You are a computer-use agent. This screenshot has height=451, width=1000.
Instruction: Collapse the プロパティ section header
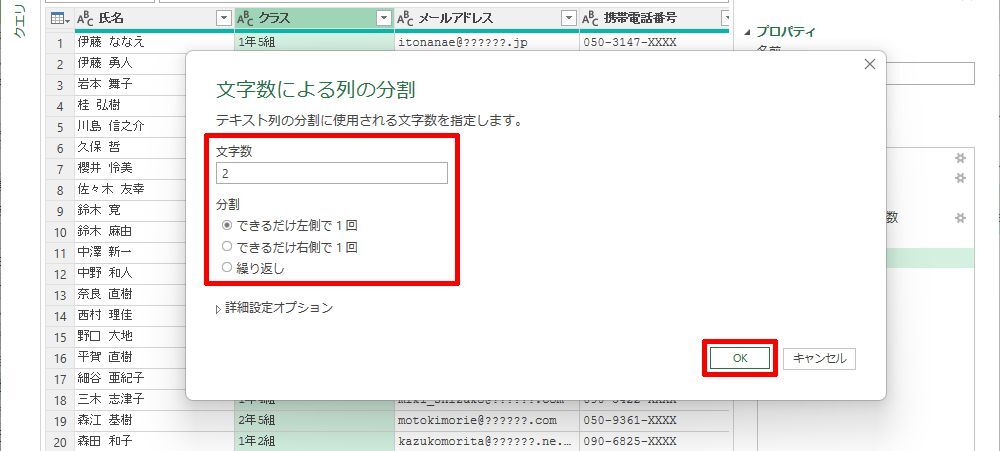[748, 32]
